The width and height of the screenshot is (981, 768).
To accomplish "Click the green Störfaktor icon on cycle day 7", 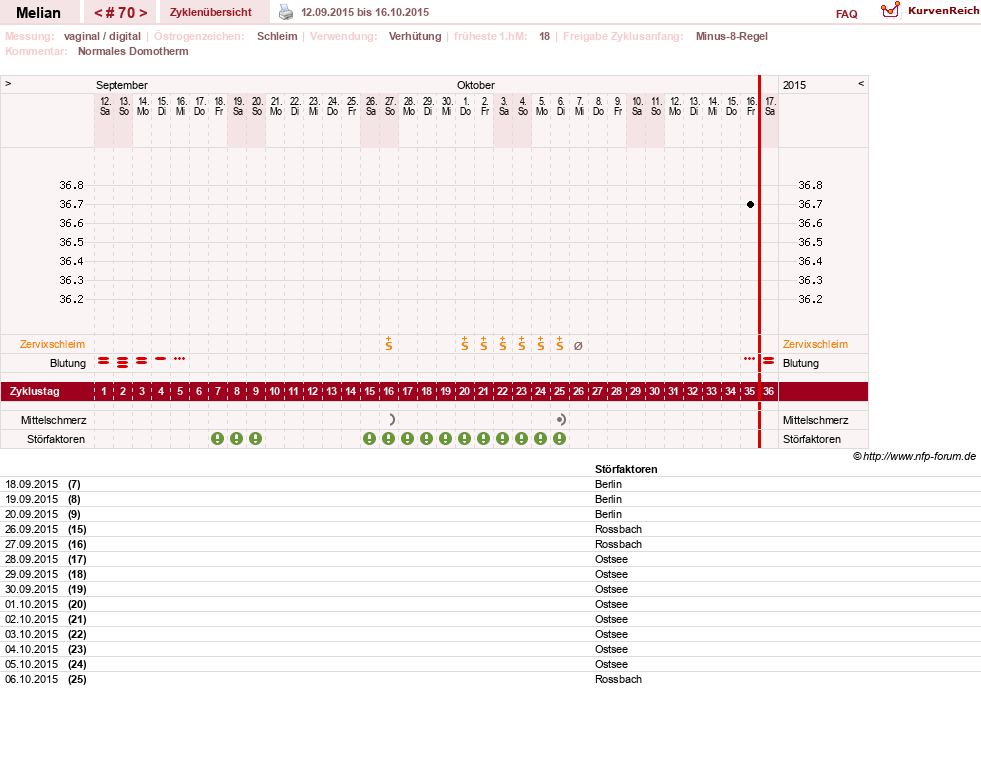I will point(217,438).
